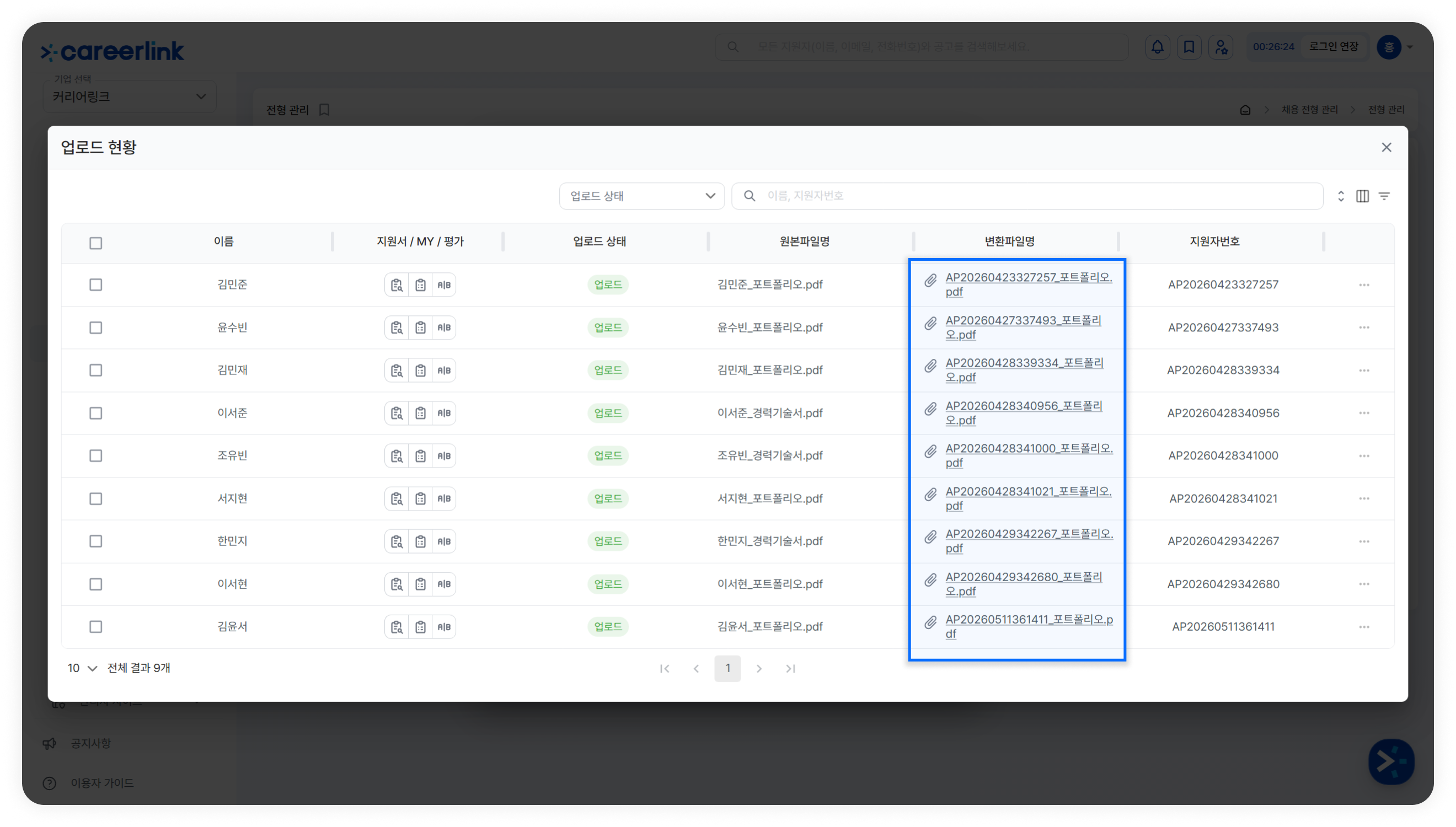Open the AP20260511361411_포트폴리오.pdf link
This screenshot has height=827, width=1456.
click(x=1029, y=627)
